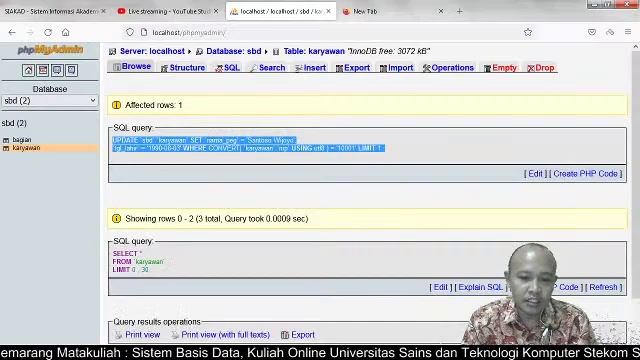The width and height of the screenshot is (640, 360).
Task: Open the database selector dropdown
Action: (50, 101)
